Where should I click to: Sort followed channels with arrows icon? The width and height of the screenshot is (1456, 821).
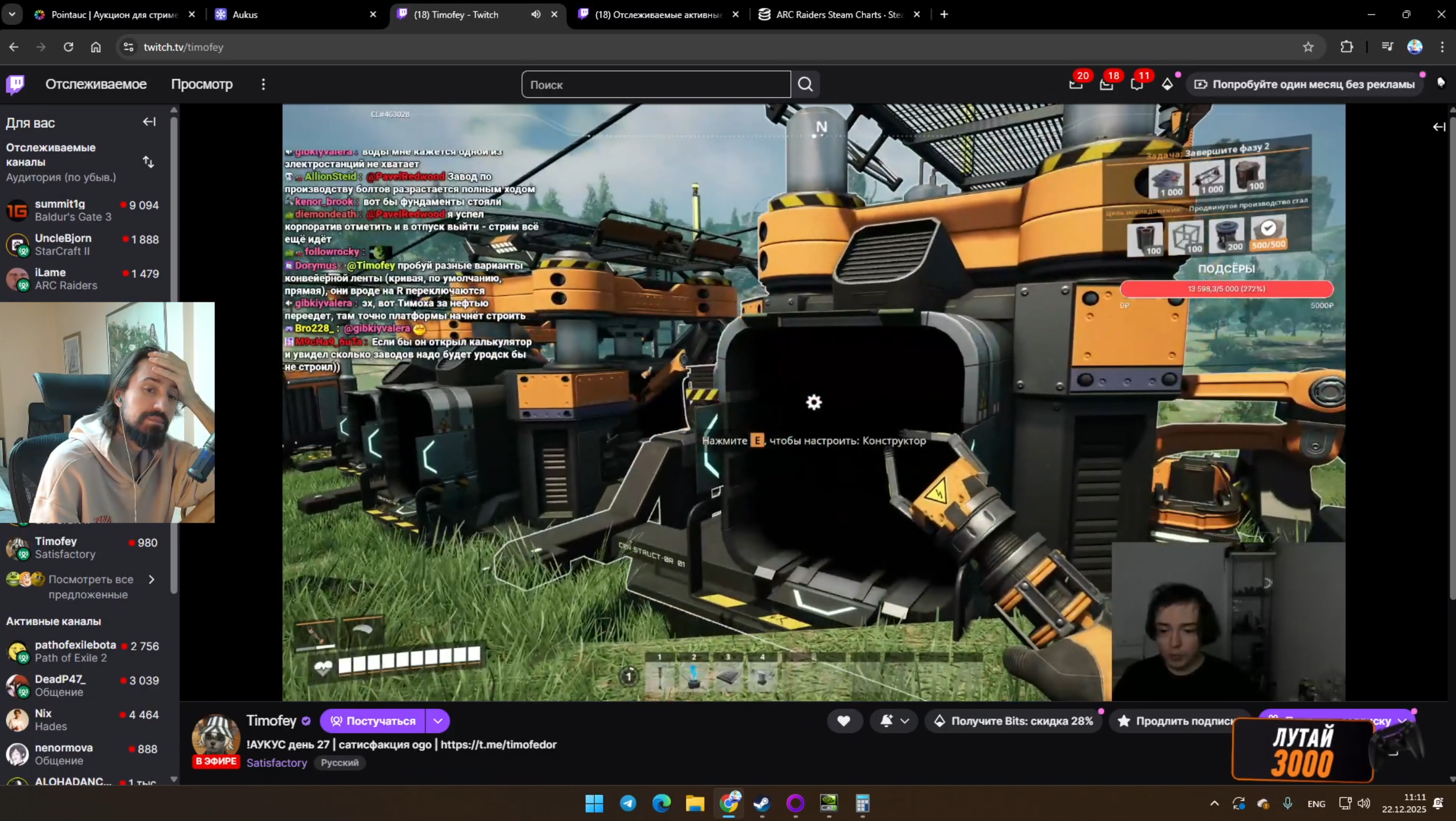(148, 162)
